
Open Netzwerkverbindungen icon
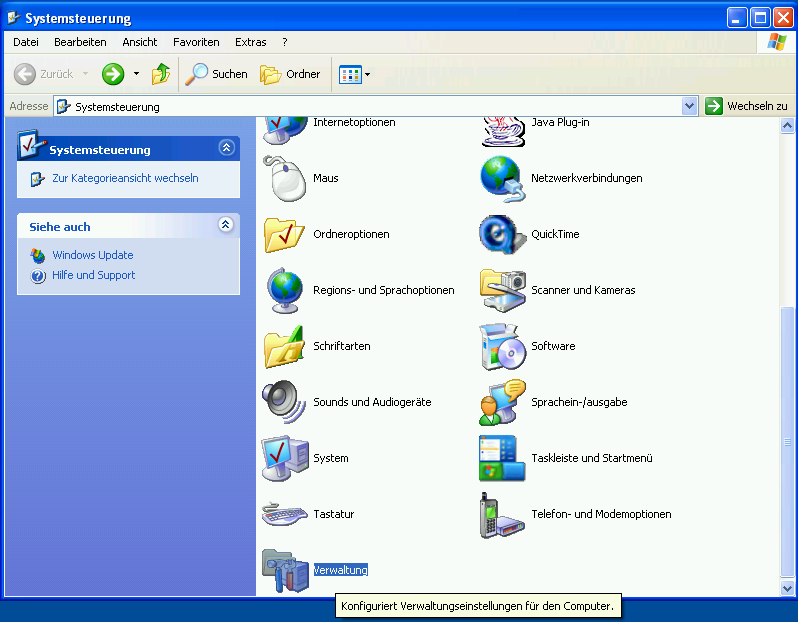(502, 179)
